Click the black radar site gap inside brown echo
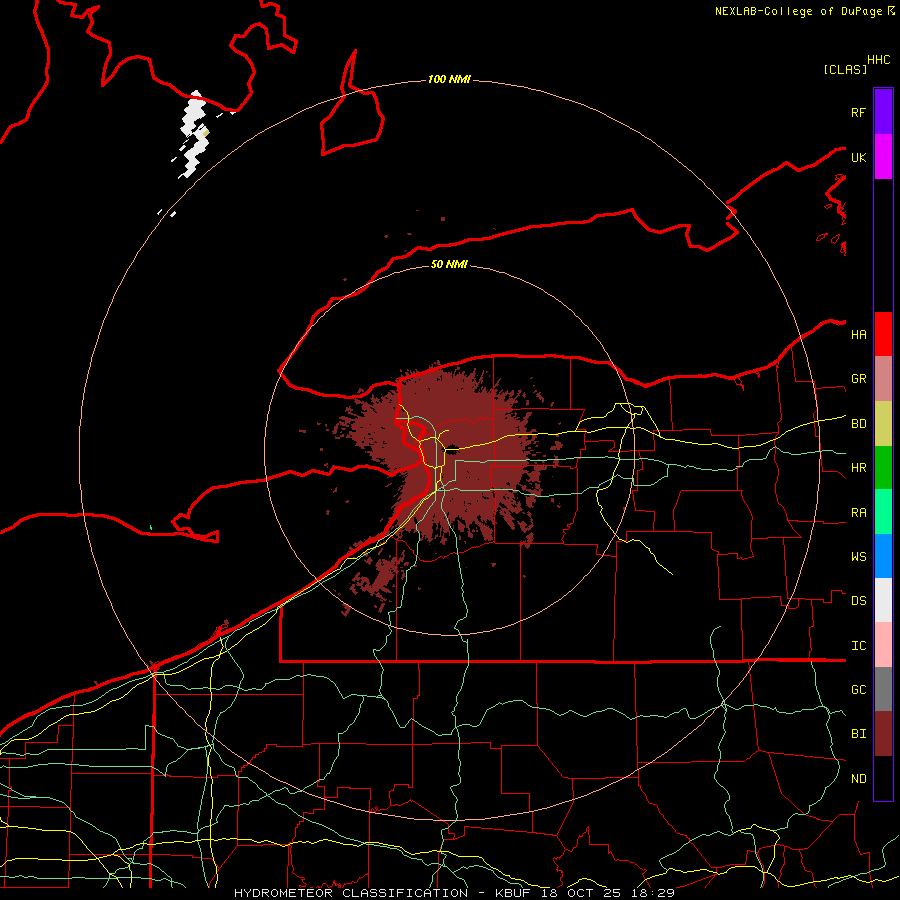This screenshot has height=900, width=900. (x=452, y=449)
